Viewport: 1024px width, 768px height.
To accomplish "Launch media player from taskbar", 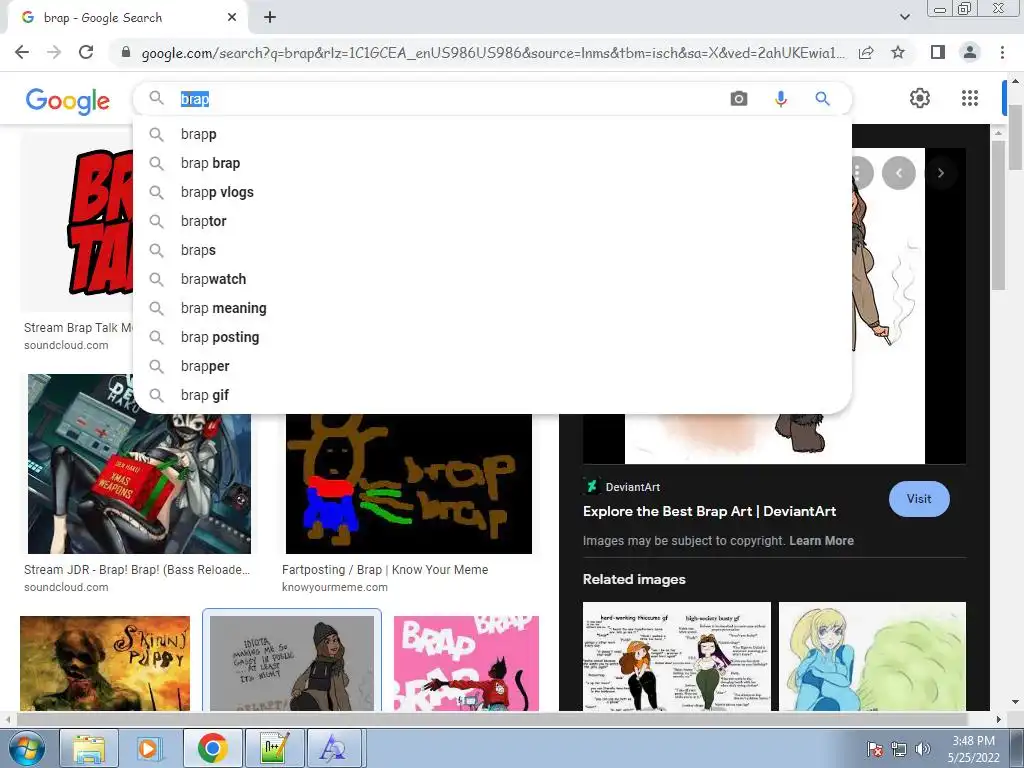I will tap(148, 748).
